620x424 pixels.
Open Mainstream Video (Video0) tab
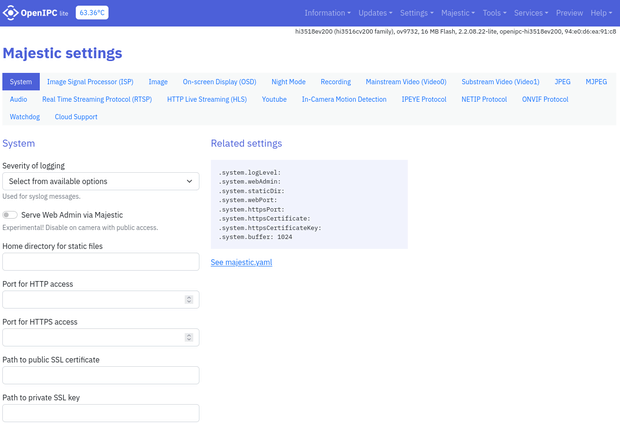pos(406,82)
